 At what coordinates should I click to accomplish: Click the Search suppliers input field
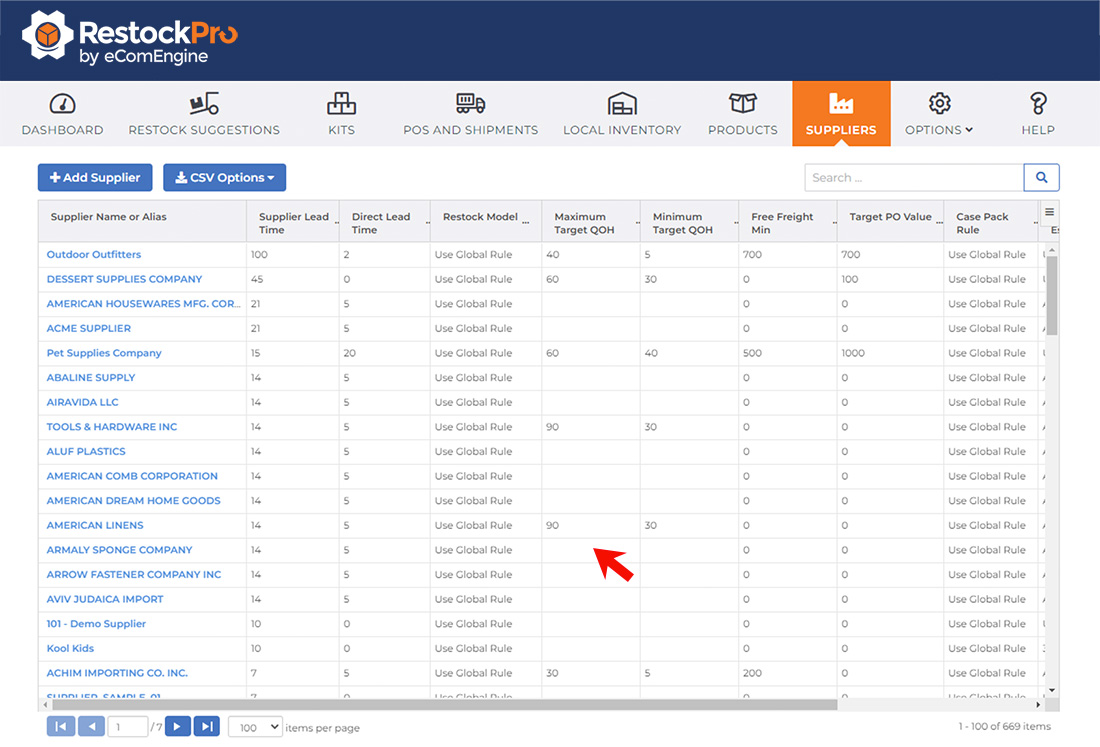click(913, 178)
